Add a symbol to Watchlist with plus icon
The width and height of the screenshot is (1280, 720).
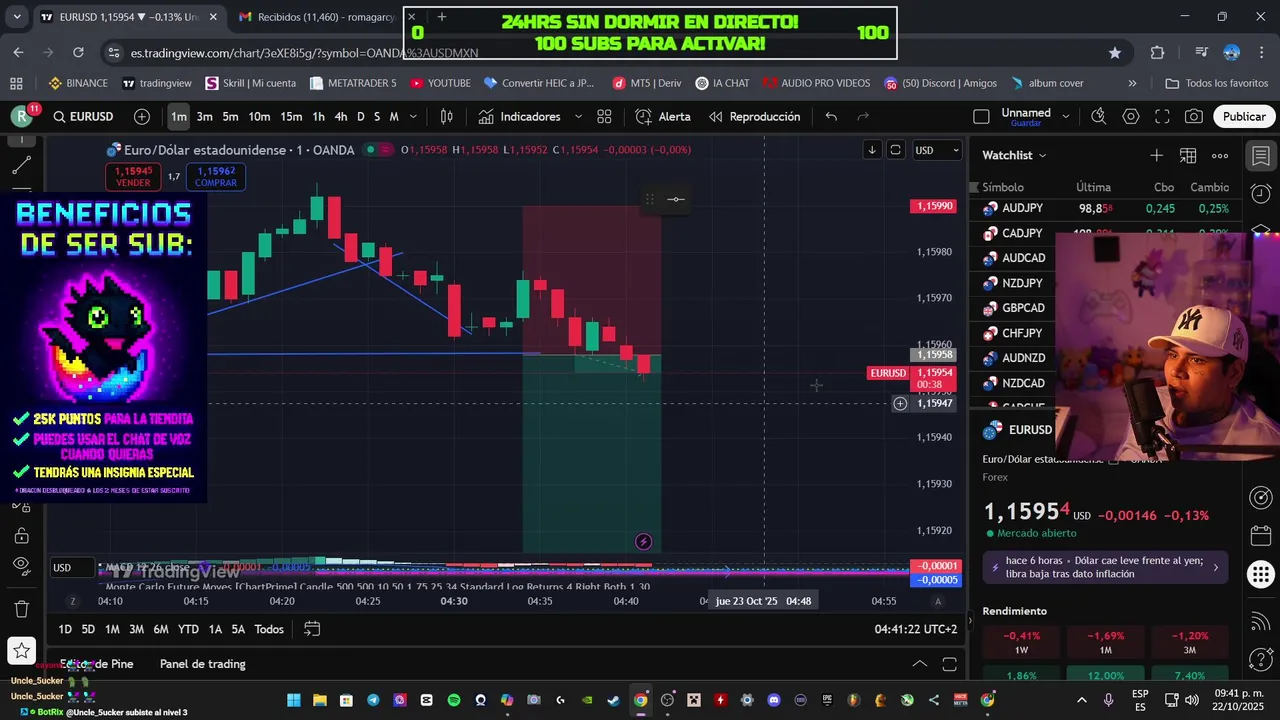[1156, 155]
